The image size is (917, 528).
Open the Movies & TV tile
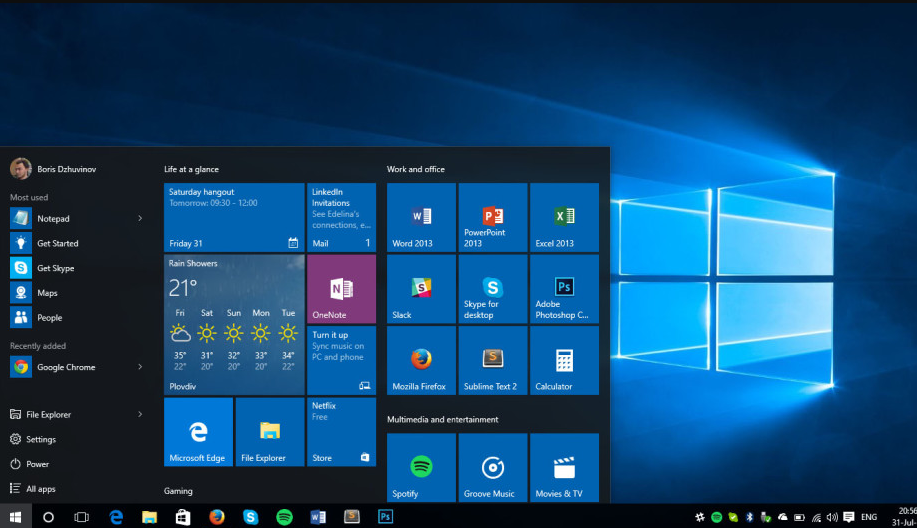(x=564, y=467)
